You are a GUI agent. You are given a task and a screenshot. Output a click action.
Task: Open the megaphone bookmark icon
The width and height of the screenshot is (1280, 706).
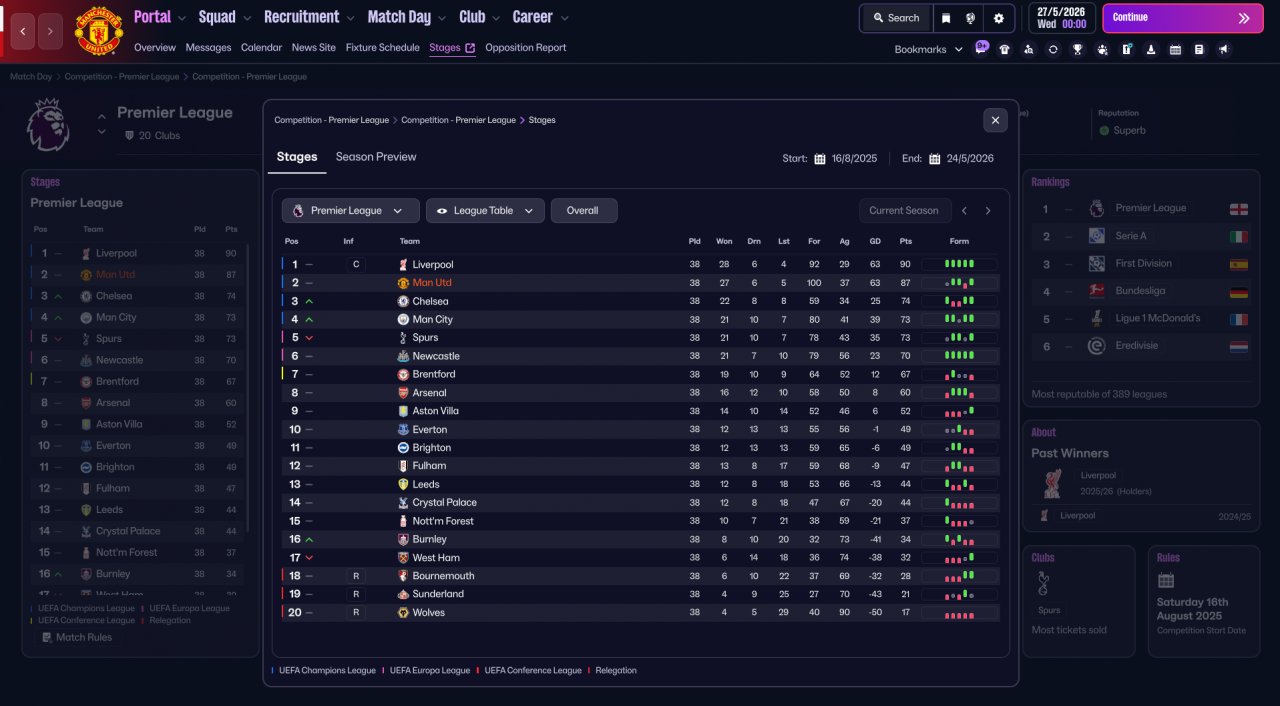[x=1224, y=49]
